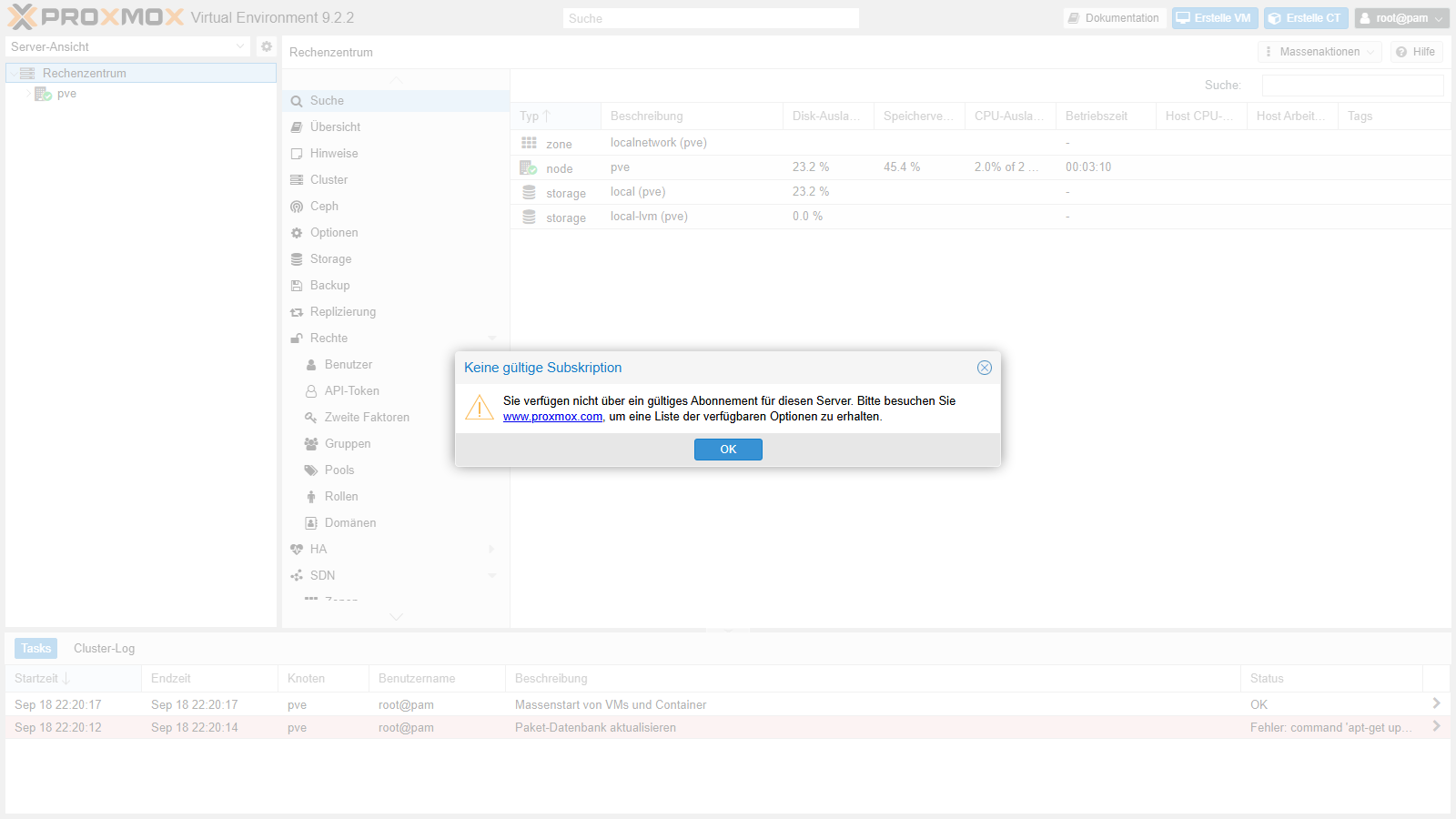
Task: Focus the grid Suche filter field
Action: click(1352, 86)
